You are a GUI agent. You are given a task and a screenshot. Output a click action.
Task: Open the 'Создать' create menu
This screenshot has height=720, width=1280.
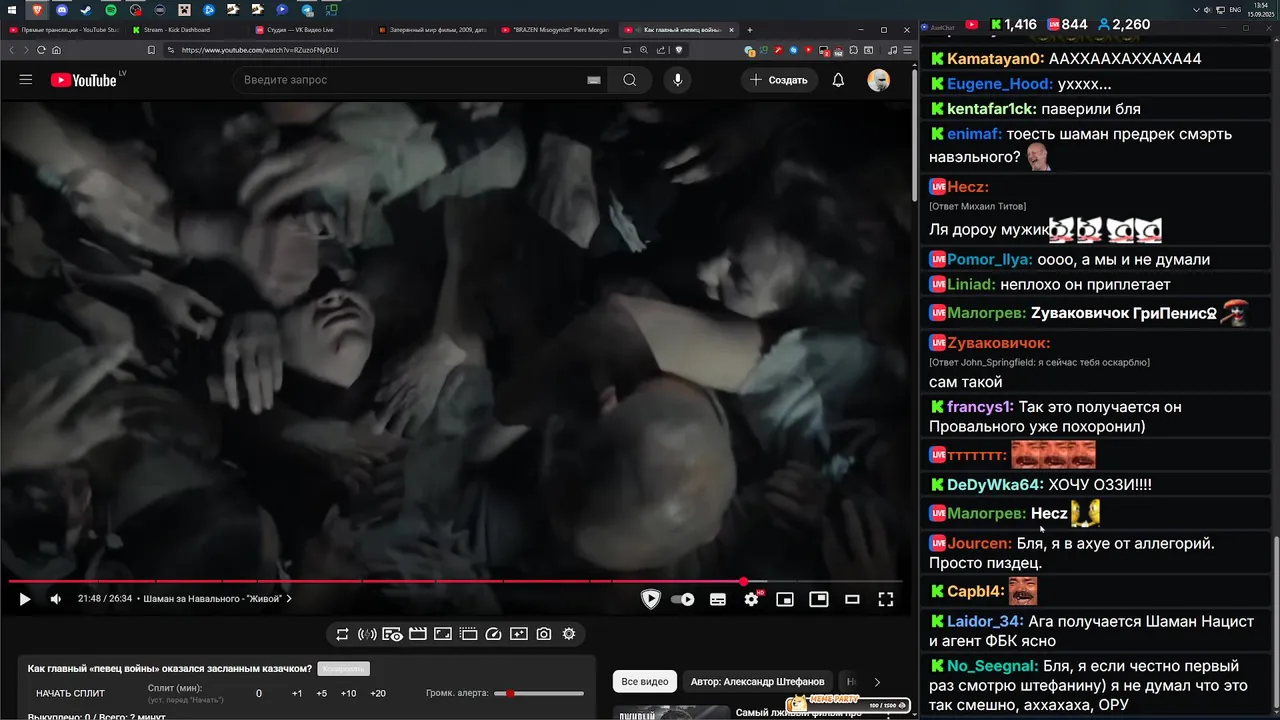pyautogui.click(x=779, y=80)
